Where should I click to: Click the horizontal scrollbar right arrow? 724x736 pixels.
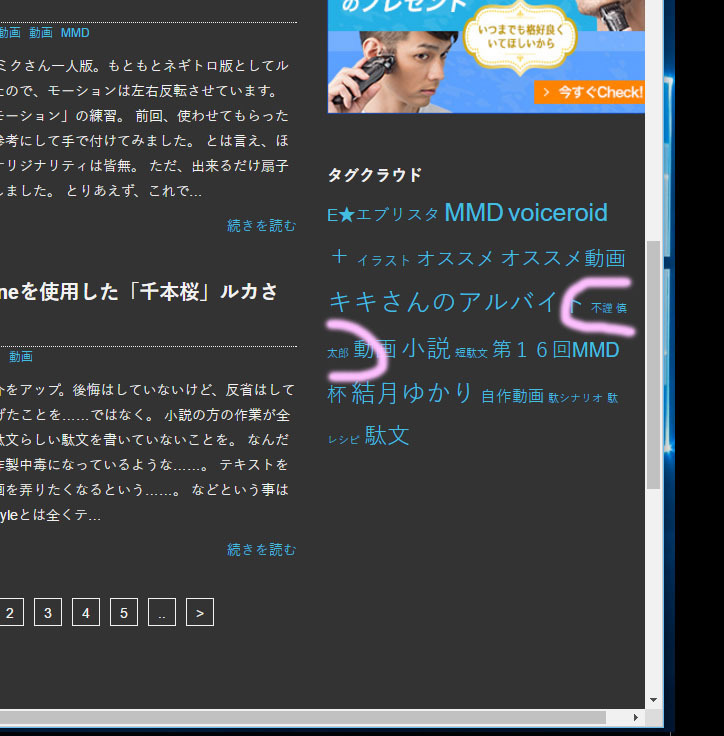pyautogui.click(x=636, y=717)
